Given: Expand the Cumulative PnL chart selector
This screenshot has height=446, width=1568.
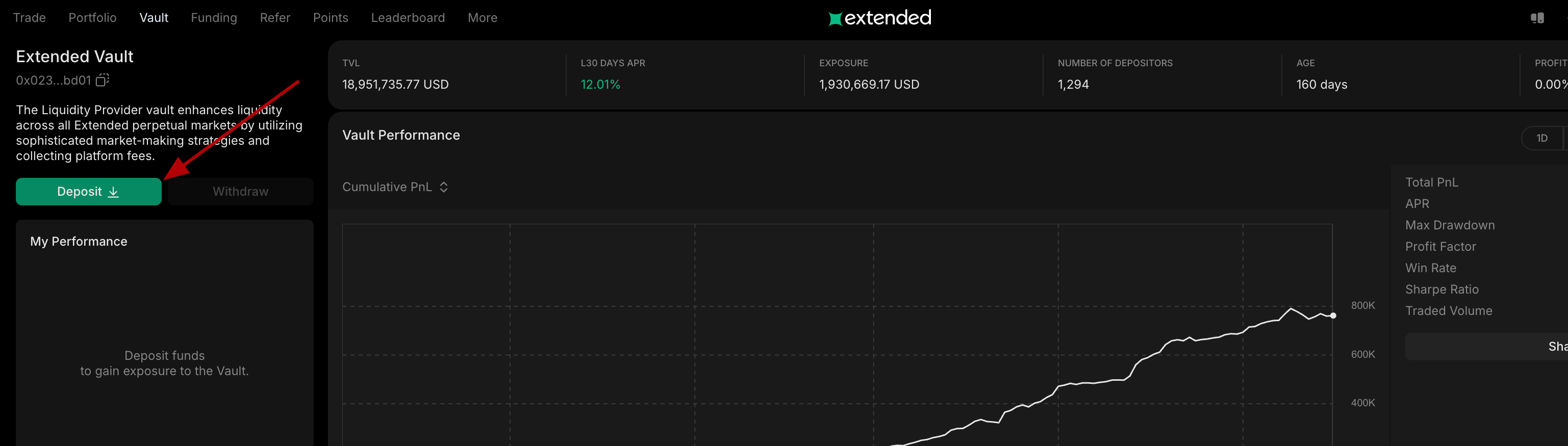Looking at the screenshot, I should 387,188.
